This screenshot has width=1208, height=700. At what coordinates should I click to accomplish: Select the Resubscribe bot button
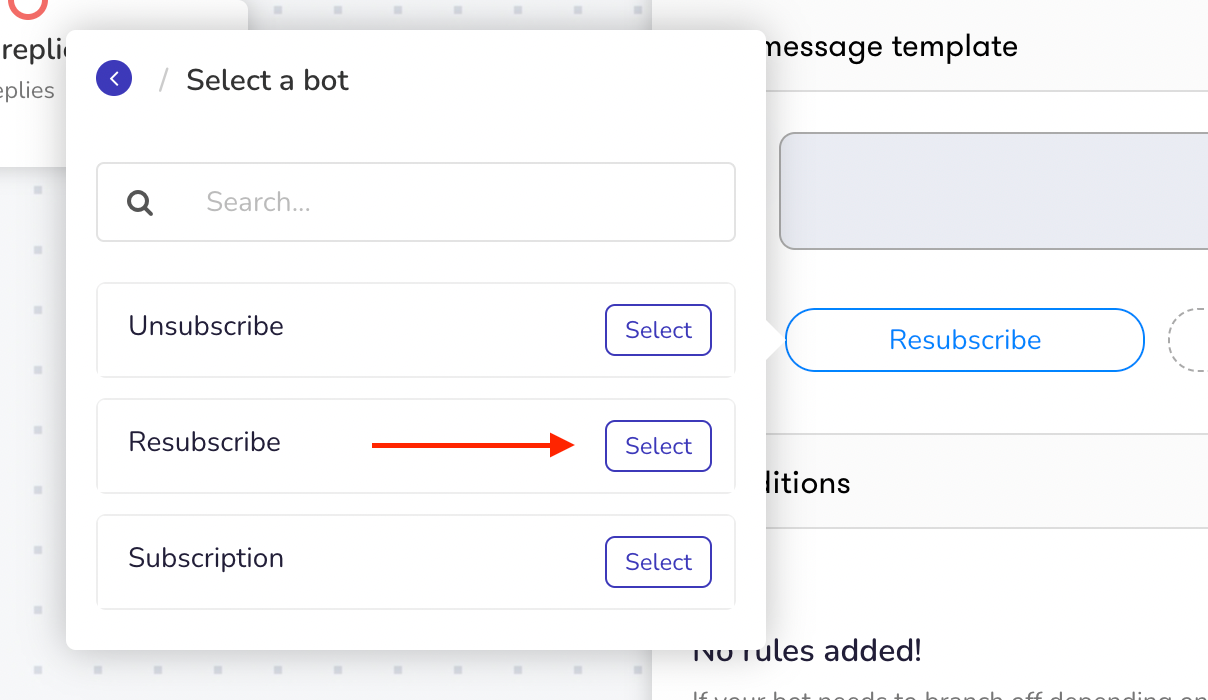[658, 446]
